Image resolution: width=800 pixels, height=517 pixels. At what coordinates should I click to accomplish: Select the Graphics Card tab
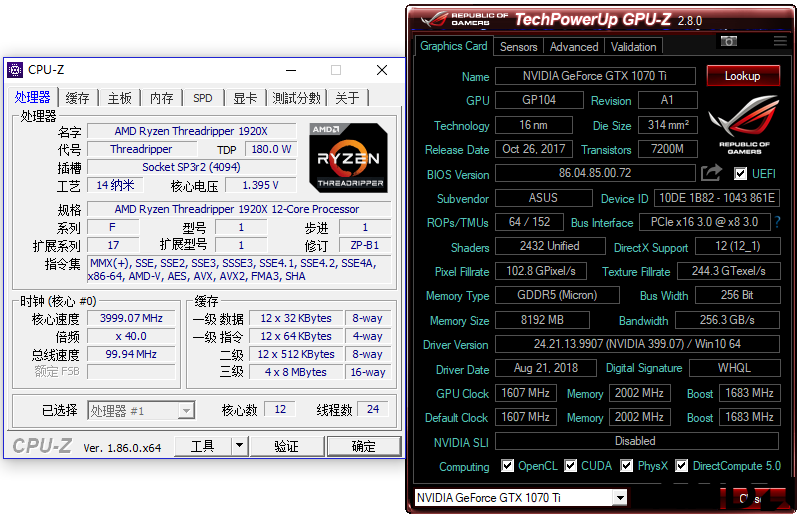pos(454,46)
